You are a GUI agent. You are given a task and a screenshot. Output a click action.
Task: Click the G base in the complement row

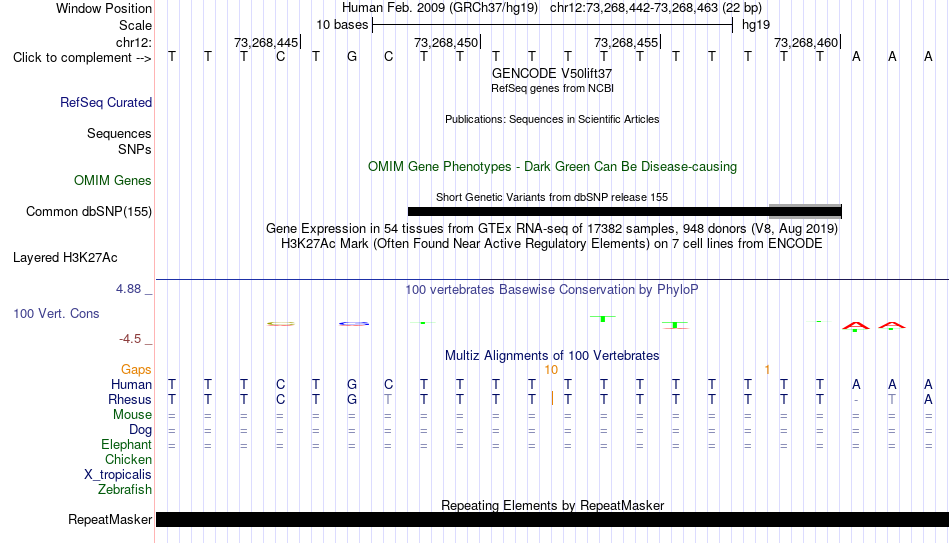(x=352, y=57)
